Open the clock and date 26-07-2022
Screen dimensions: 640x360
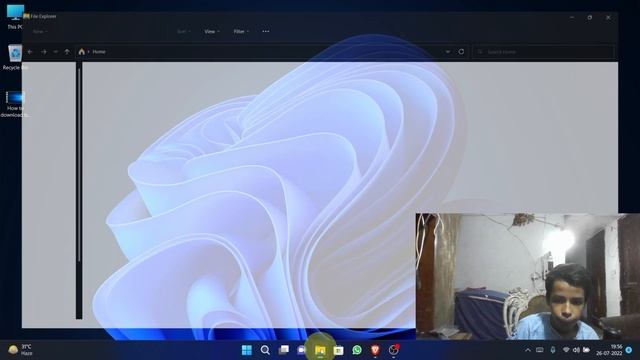pyautogui.click(x=609, y=350)
